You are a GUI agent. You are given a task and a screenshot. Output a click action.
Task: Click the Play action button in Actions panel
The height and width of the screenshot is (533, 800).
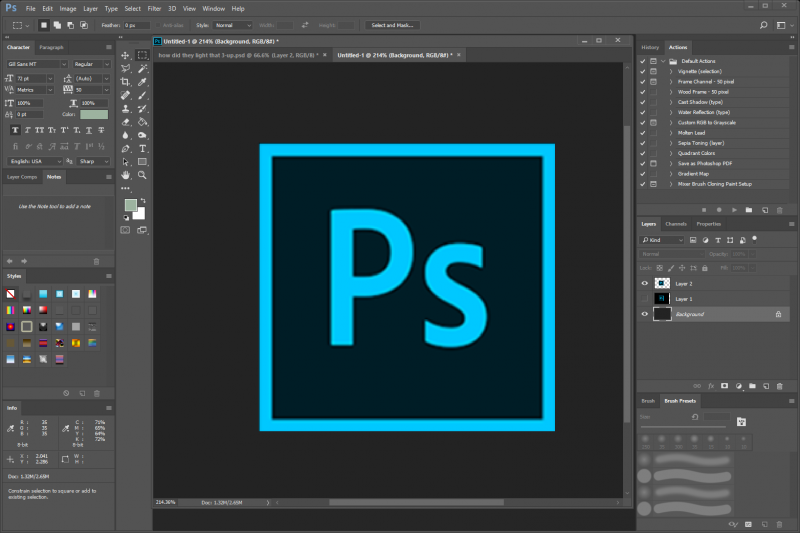pyautogui.click(x=734, y=210)
